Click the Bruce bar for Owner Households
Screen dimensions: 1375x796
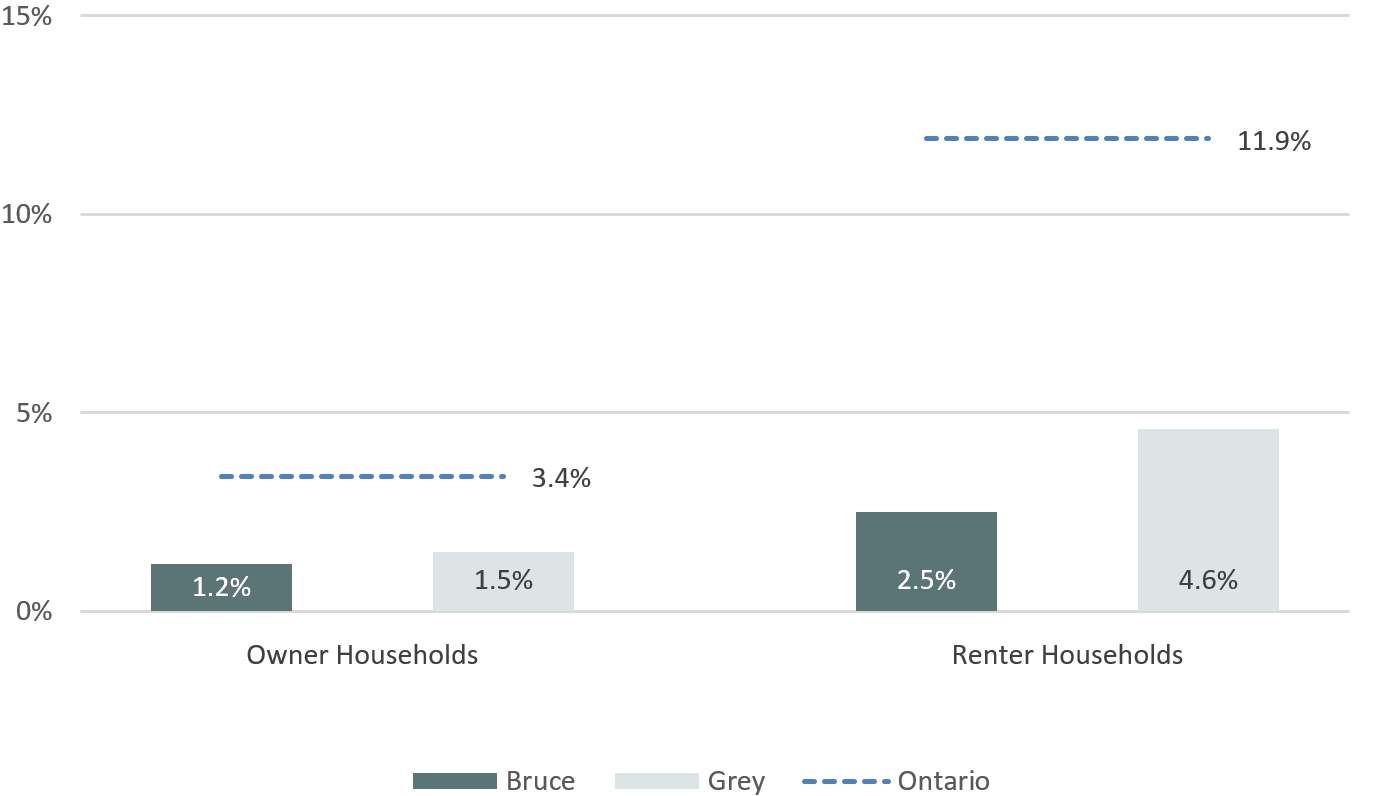click(x=221, y=587)
